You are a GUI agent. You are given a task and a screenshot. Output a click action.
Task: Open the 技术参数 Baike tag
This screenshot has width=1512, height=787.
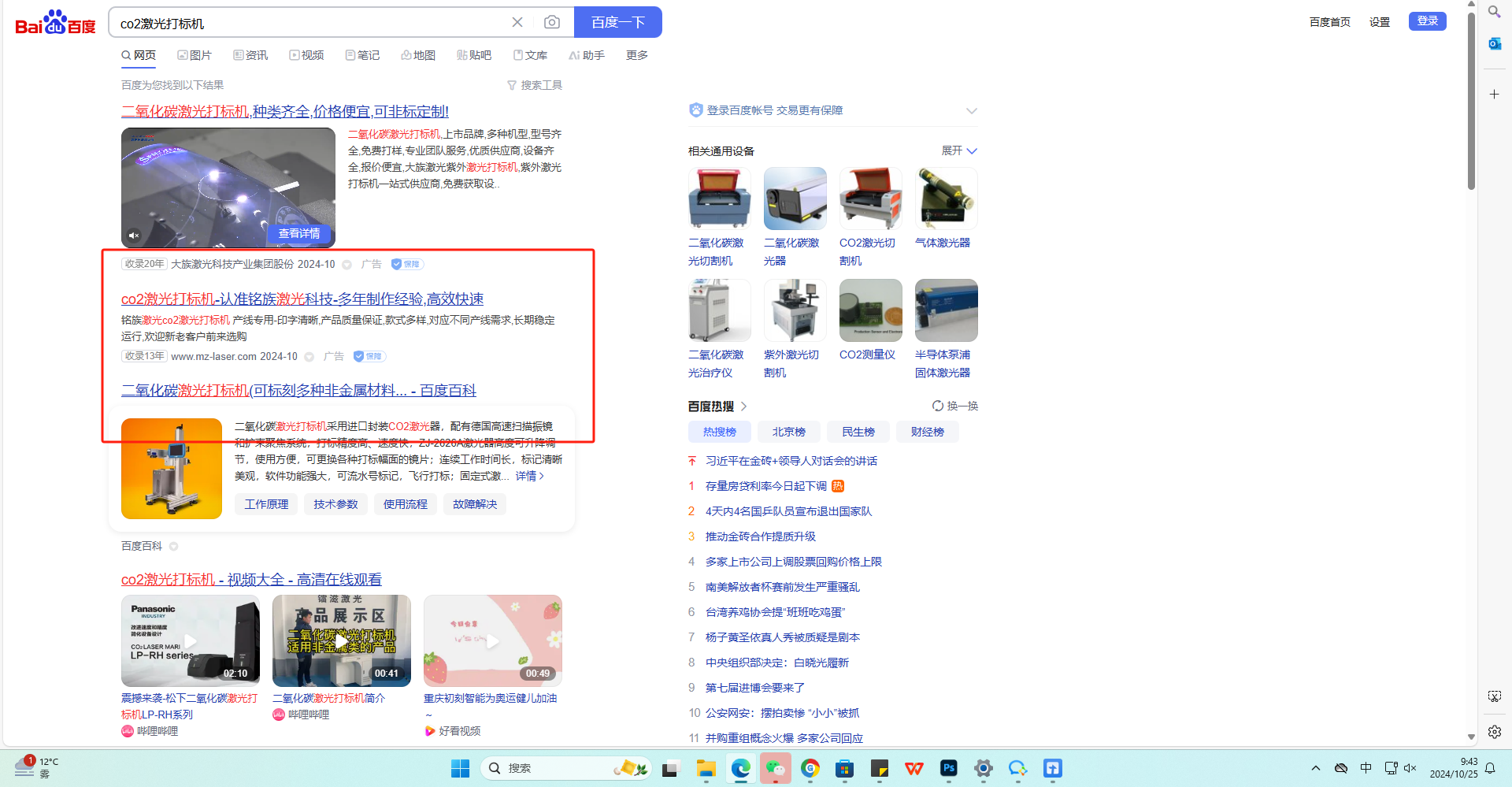pyautogui.click(x=335, y=504)
